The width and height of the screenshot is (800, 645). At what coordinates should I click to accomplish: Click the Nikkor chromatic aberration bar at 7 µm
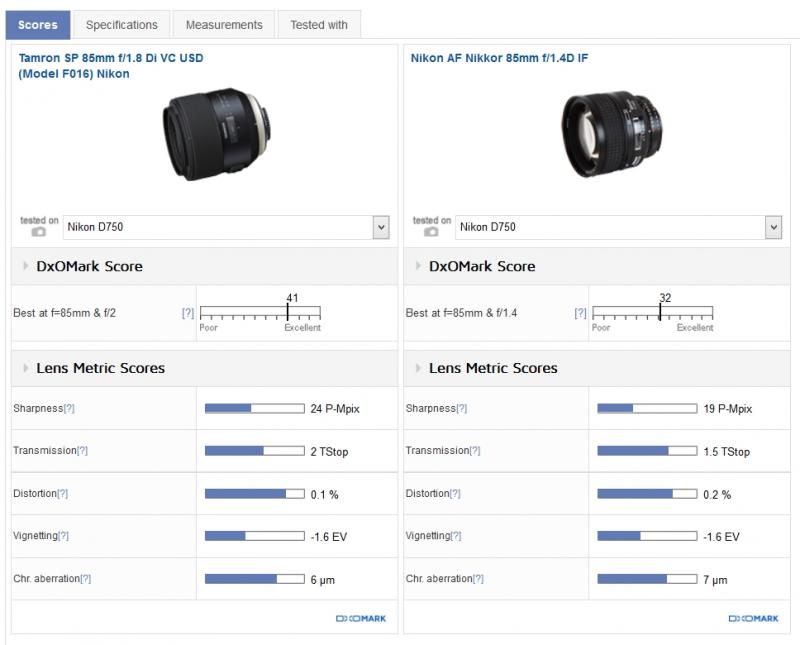click(x=647, y=579)
